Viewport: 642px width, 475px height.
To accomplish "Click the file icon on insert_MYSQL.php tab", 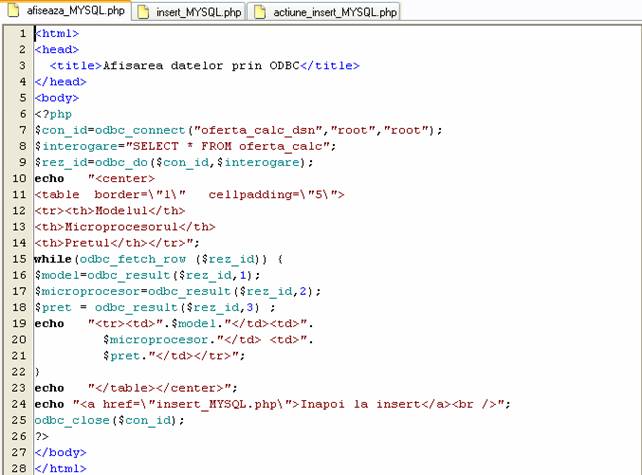I will (143, 12).
